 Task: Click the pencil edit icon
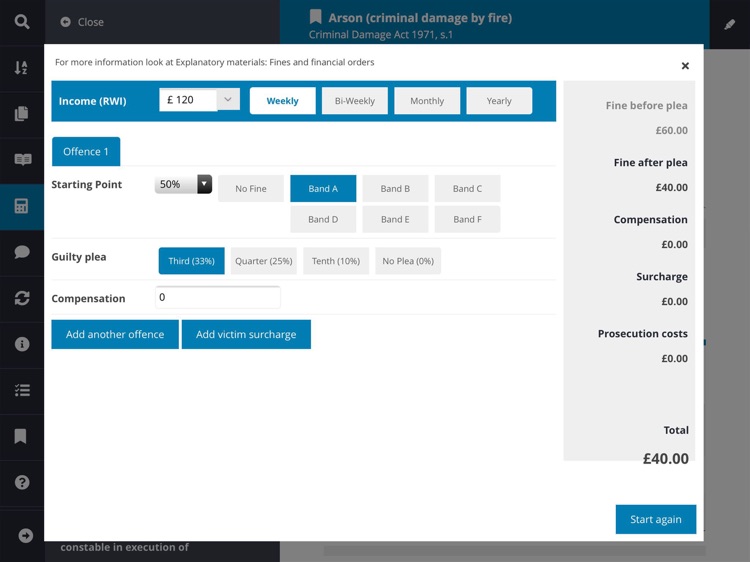(729, 24)
